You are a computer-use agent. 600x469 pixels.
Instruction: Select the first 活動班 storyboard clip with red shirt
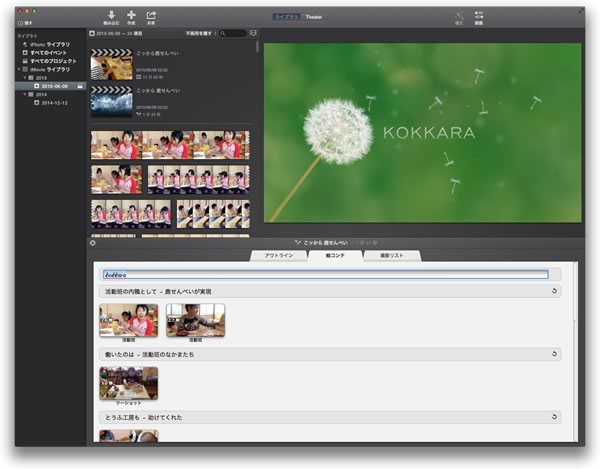click(x=129, y=320)
